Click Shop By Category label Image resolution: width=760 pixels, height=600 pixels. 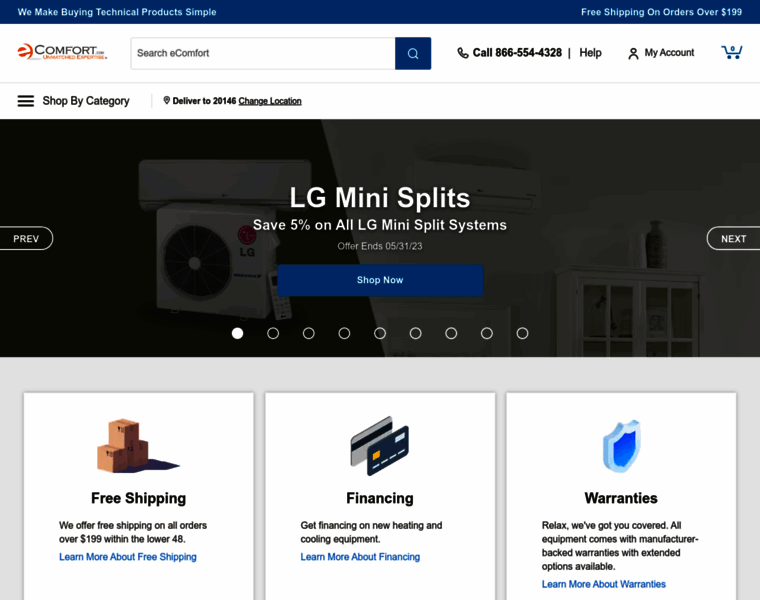[86, 101]
